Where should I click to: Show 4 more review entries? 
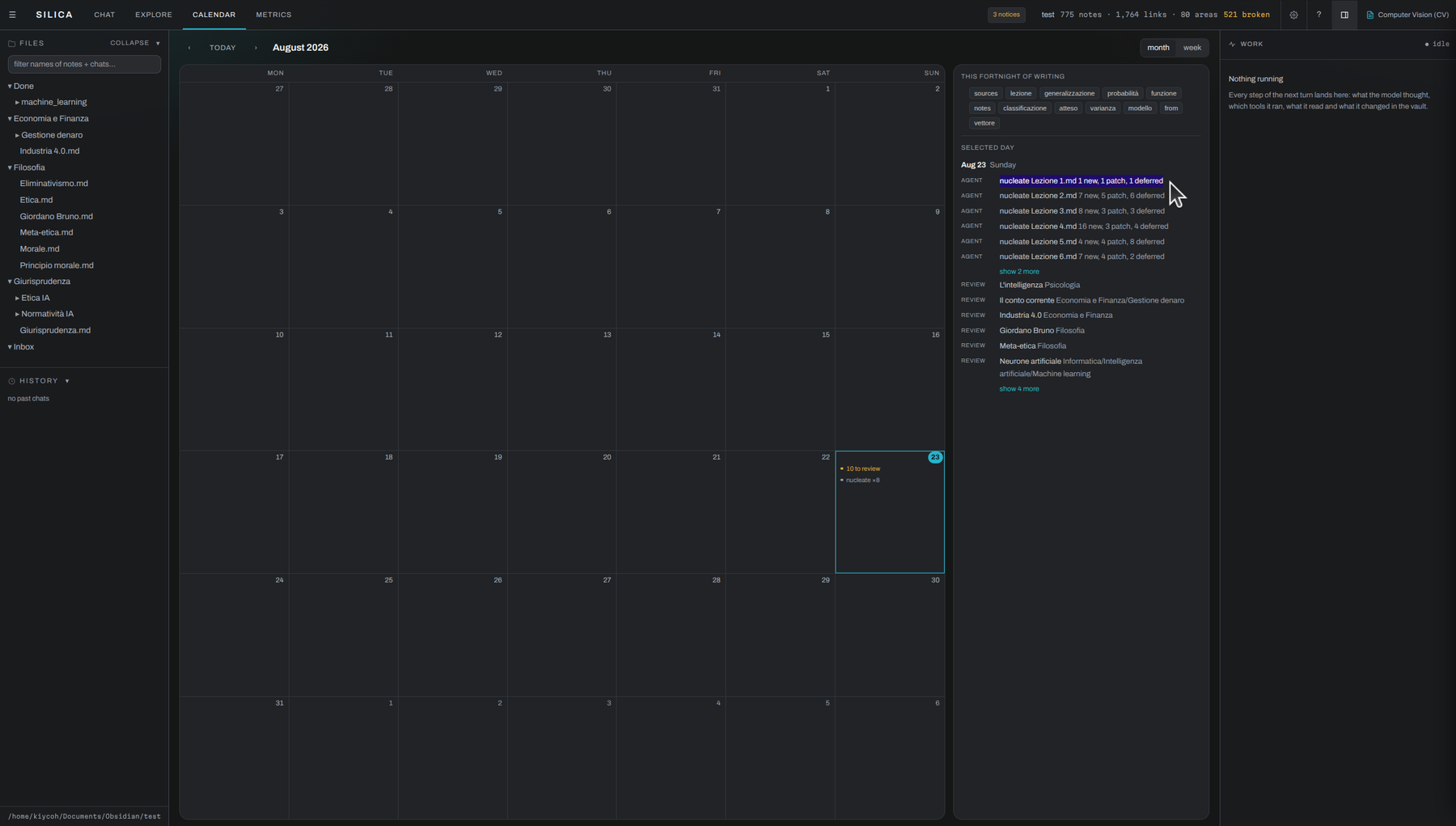[x=1019, y=389]
